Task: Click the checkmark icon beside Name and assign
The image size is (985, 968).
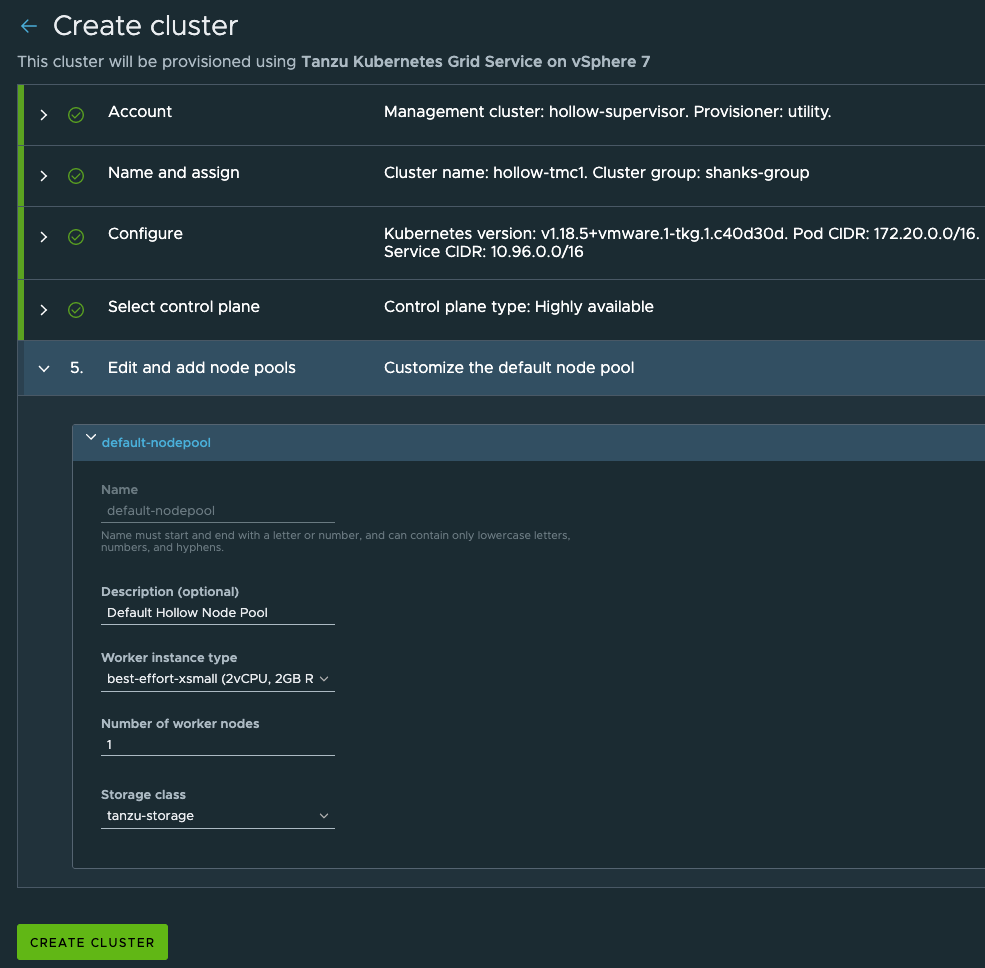Action: pyautogui.click(x=76, y=176)
